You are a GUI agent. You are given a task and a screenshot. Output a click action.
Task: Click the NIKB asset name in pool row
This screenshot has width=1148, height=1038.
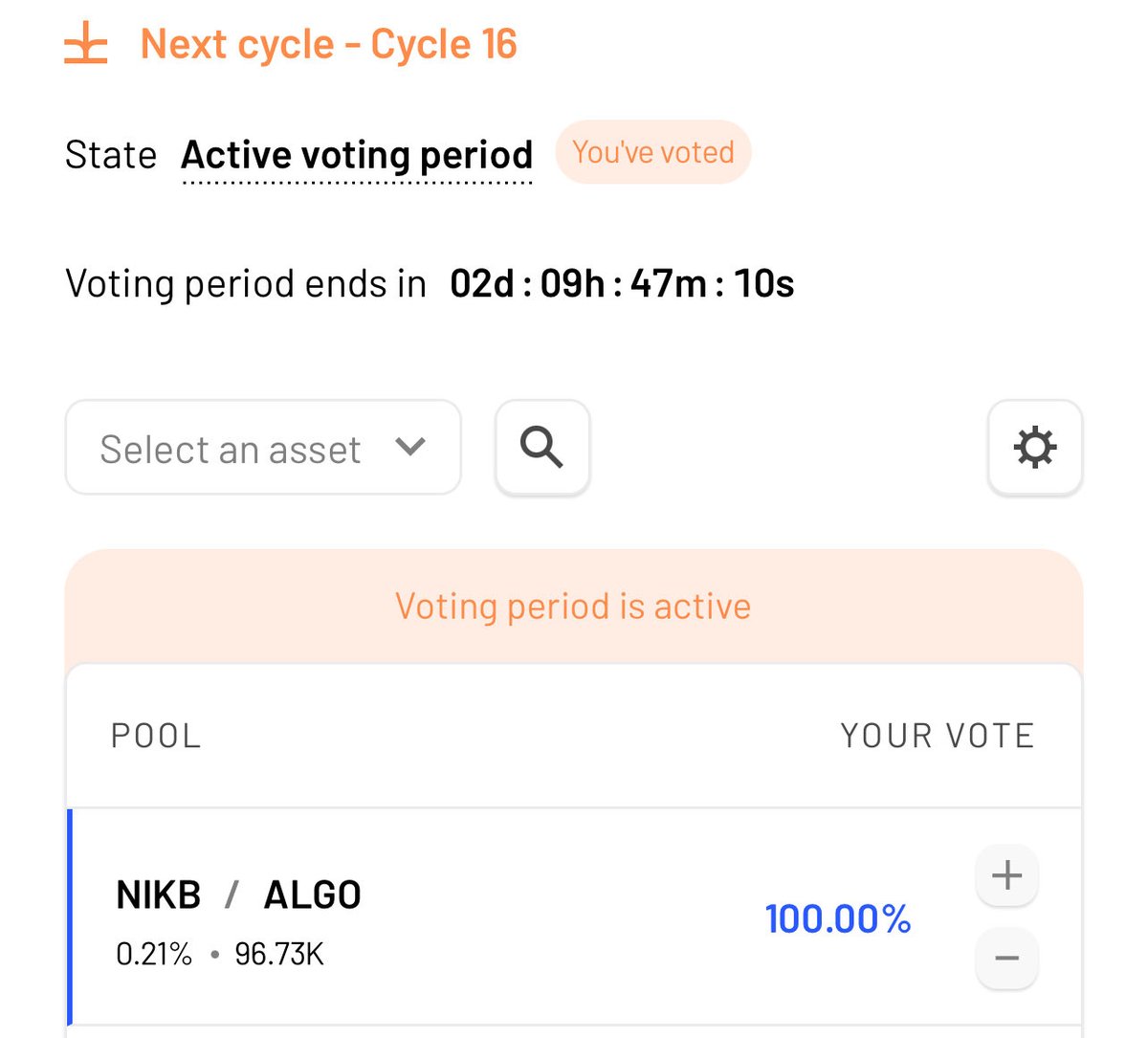tap(159, 895)
